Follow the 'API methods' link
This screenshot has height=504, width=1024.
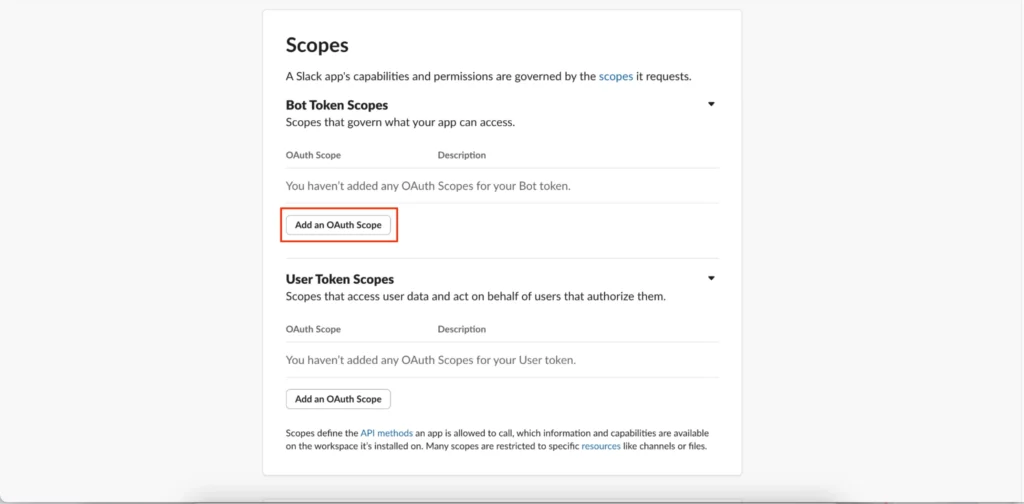coord(386,433)
